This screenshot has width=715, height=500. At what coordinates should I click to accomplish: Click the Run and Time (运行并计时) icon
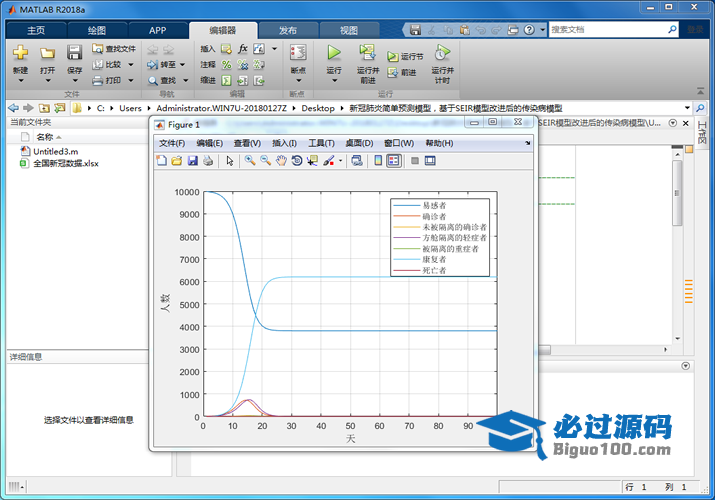pyautogui.click(x=442, y=53)
